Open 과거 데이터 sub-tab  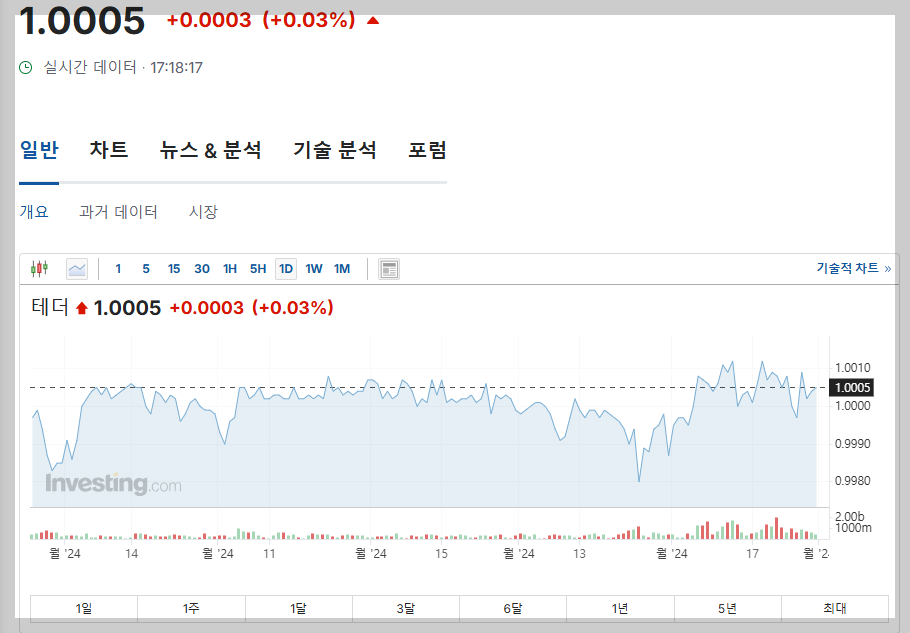click(x=118, y=212)
